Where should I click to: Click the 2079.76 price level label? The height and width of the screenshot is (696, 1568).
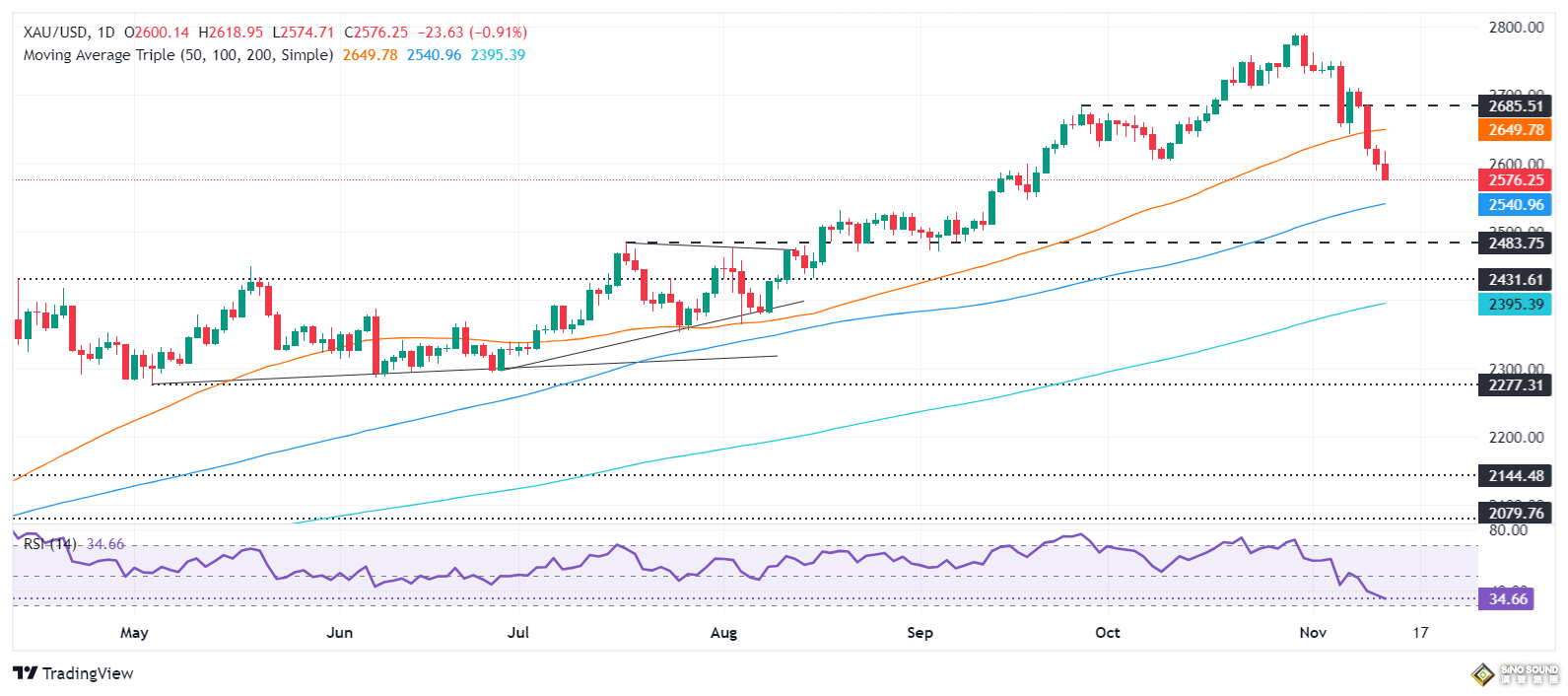point(1515,514)
